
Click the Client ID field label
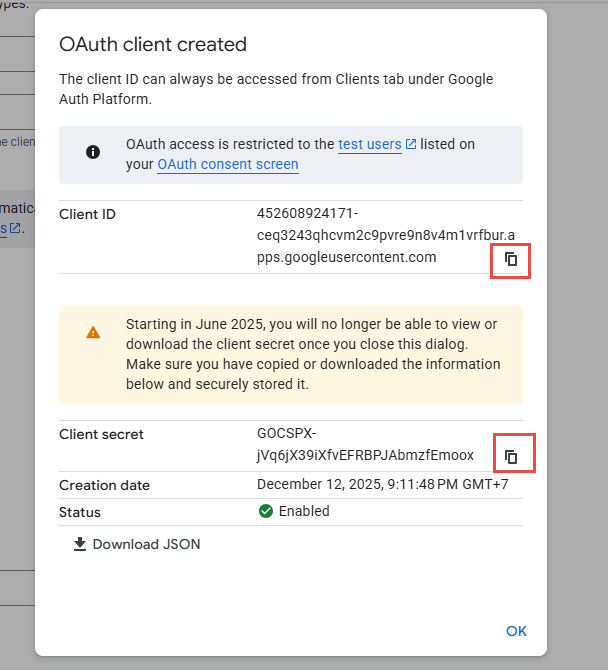(x=87, y=214)
